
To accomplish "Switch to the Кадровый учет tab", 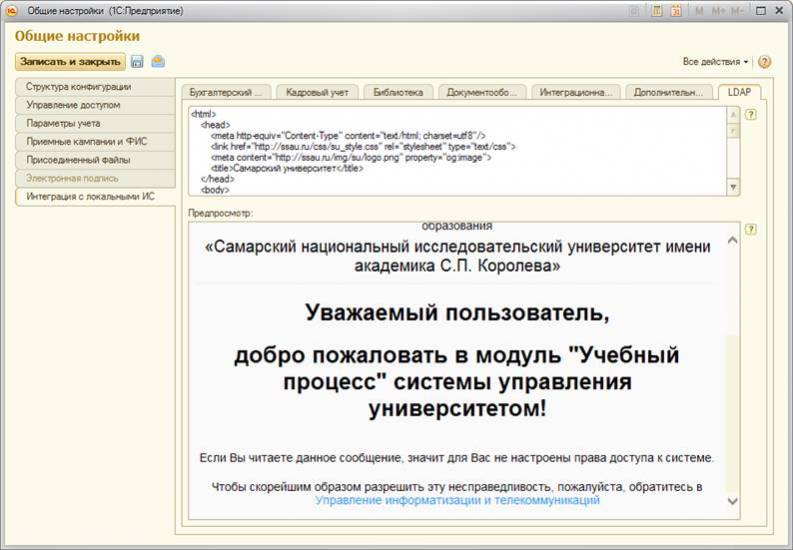I will pos(315,92).
